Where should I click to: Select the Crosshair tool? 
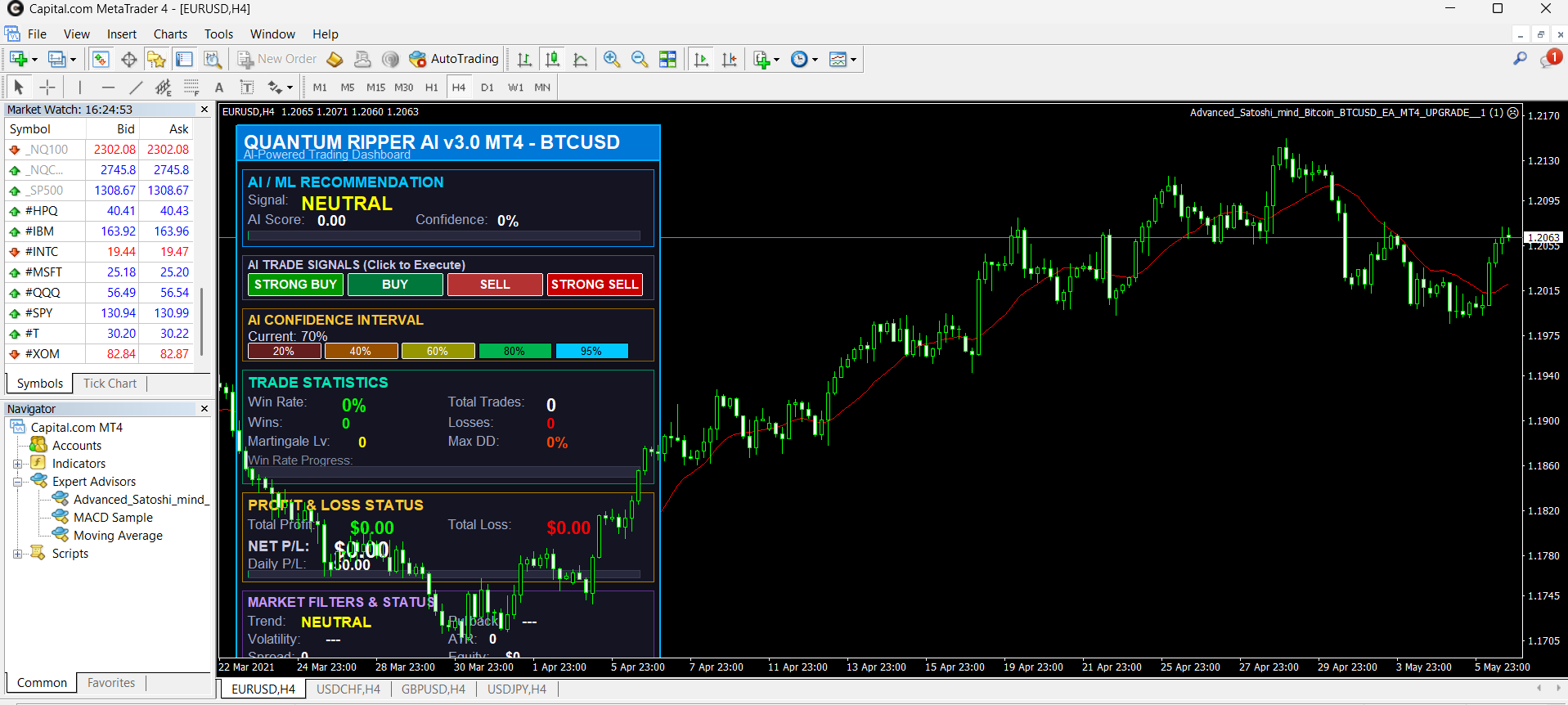coord(48,87)
